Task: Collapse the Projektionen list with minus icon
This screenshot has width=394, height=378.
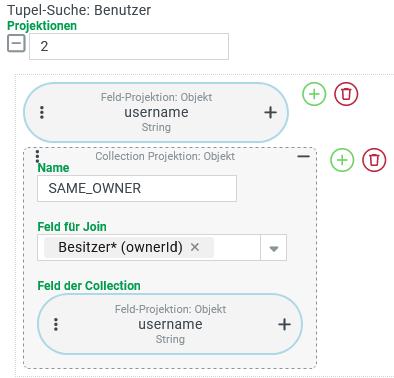Action: pyautogui.click(x=16, y=43)
